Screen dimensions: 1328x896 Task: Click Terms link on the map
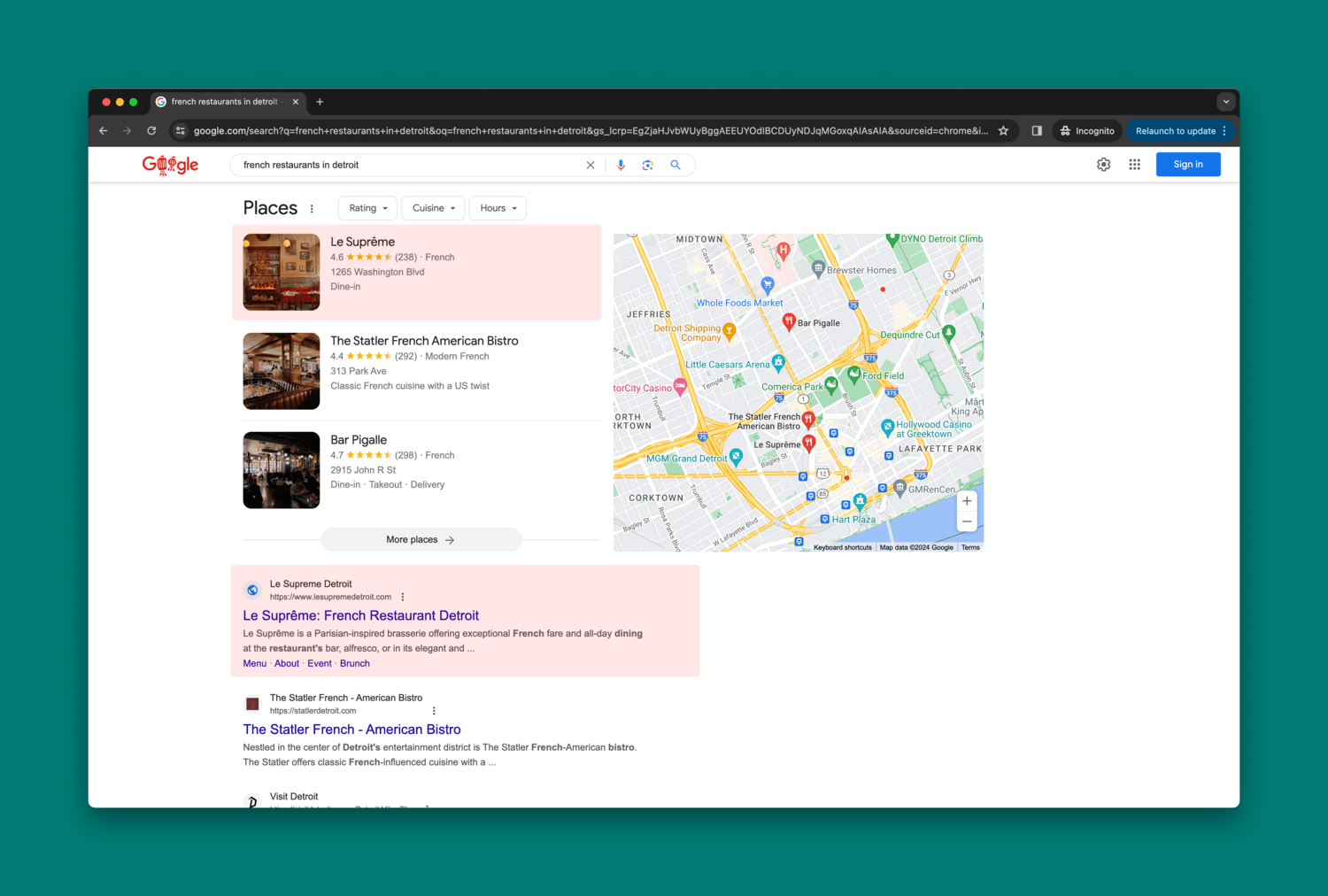point(970,547)
